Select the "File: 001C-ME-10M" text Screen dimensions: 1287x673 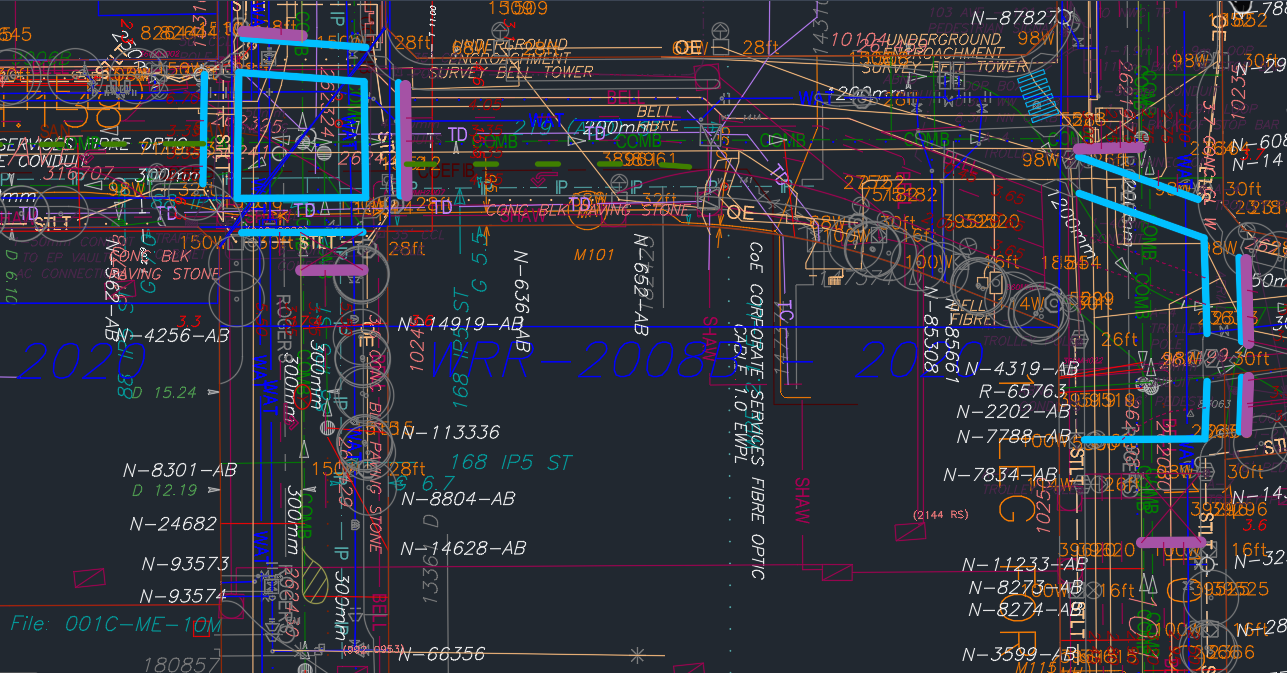pos(116,624)
